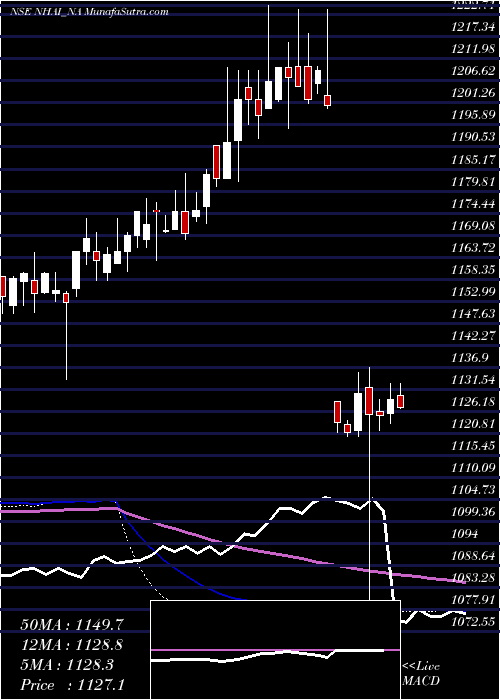Select the 1147.63 price axis label
Image resolution: width=500 pixels, height=700 pixels.
[472, 314]
